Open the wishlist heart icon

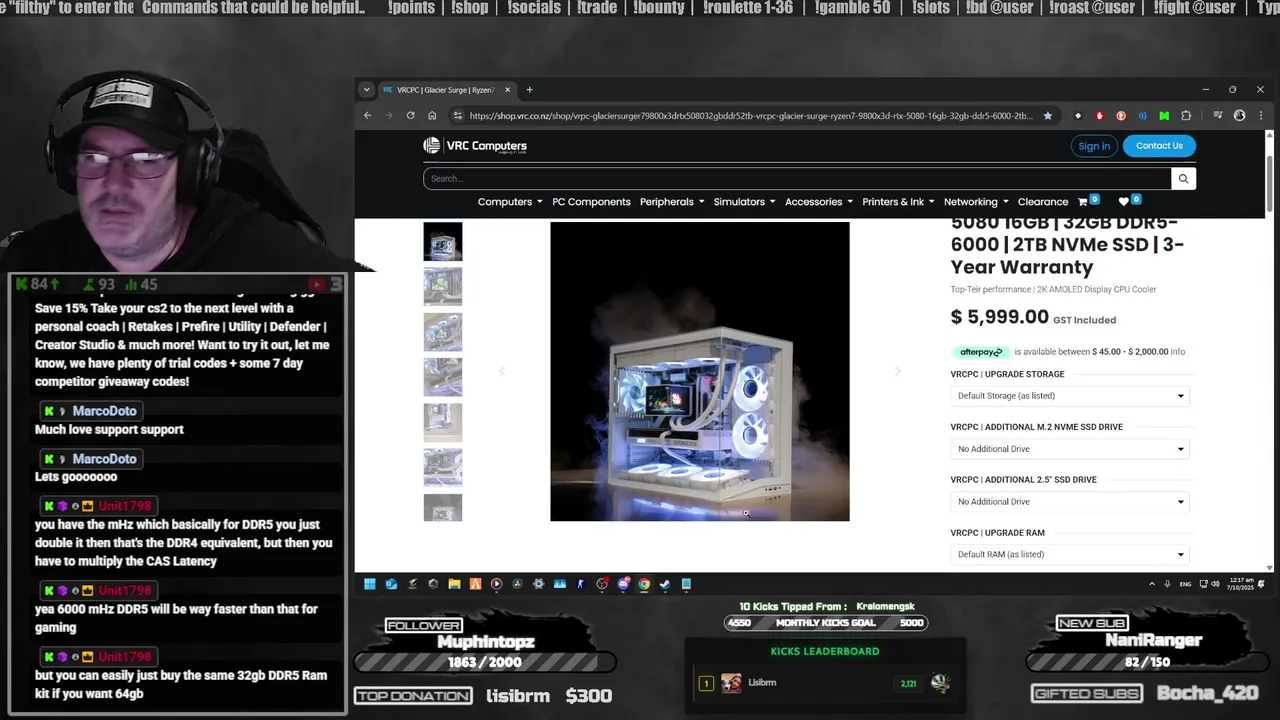click(1123, 201)
